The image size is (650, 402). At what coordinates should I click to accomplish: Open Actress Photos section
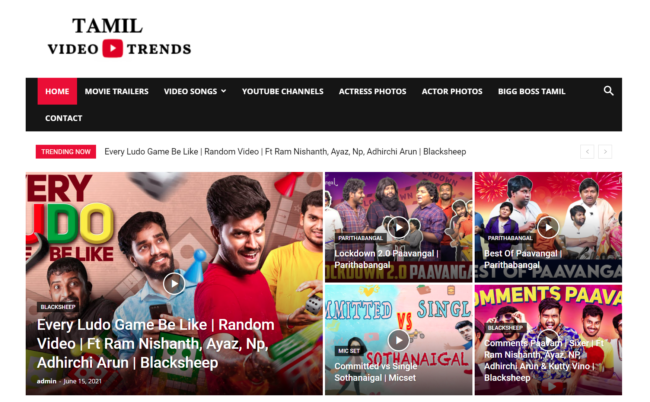point(373,91)
